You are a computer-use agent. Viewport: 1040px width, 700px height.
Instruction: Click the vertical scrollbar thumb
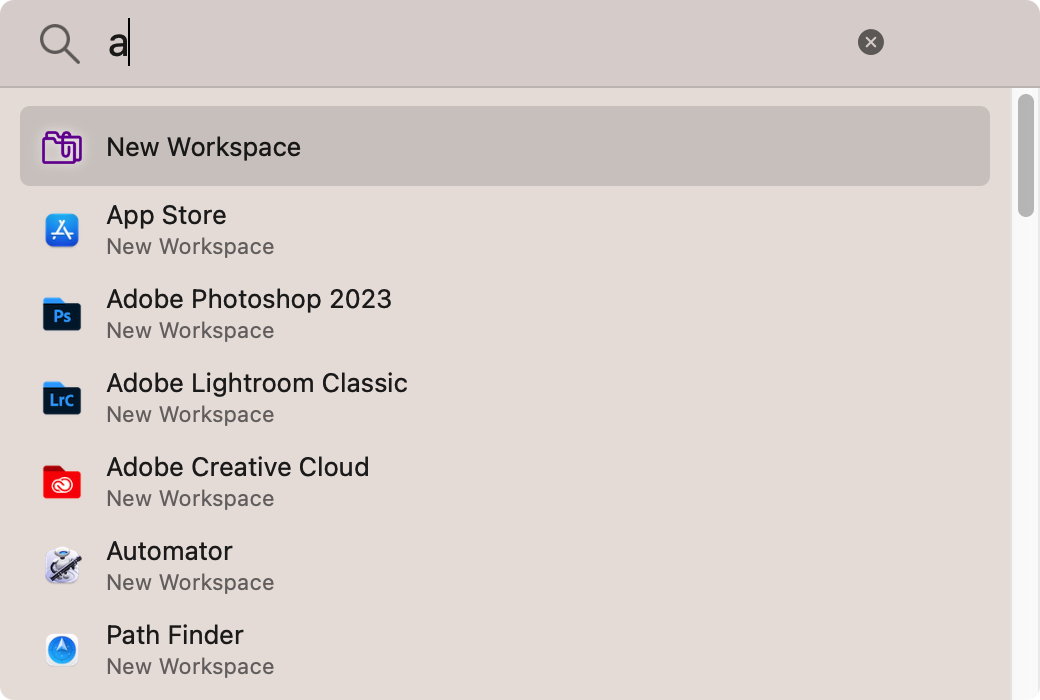click(1026, 155)
